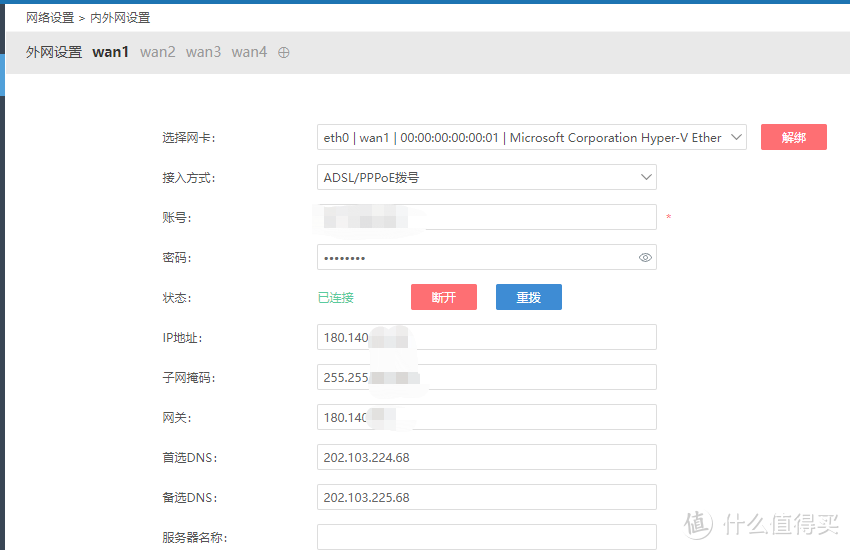Add a new WAN line with plus icon
This screenshot has height=550, width=850.
pyautogui.click(x=284, y=53)
